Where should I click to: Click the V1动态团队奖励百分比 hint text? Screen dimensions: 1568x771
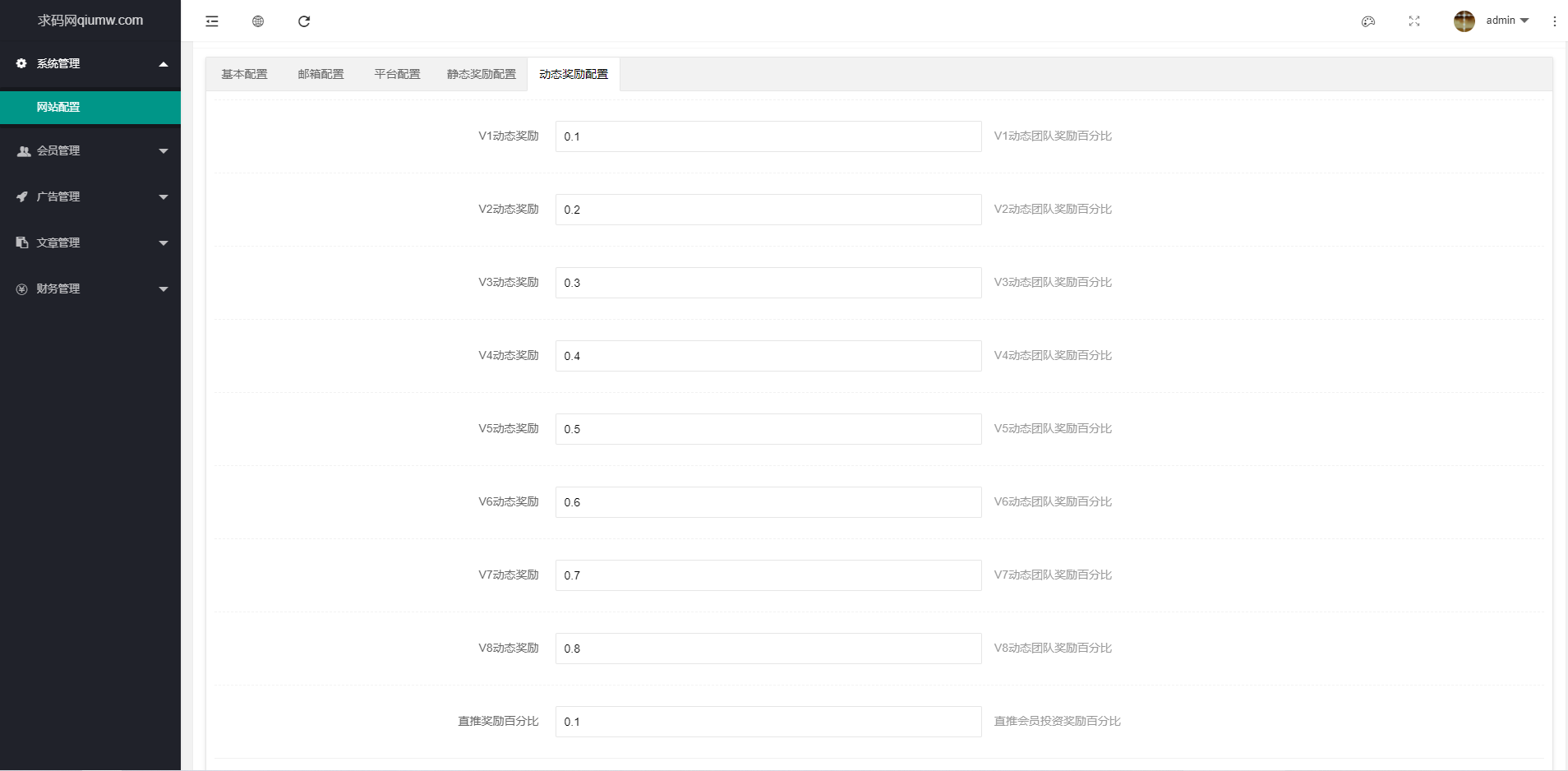point(1053,136)
